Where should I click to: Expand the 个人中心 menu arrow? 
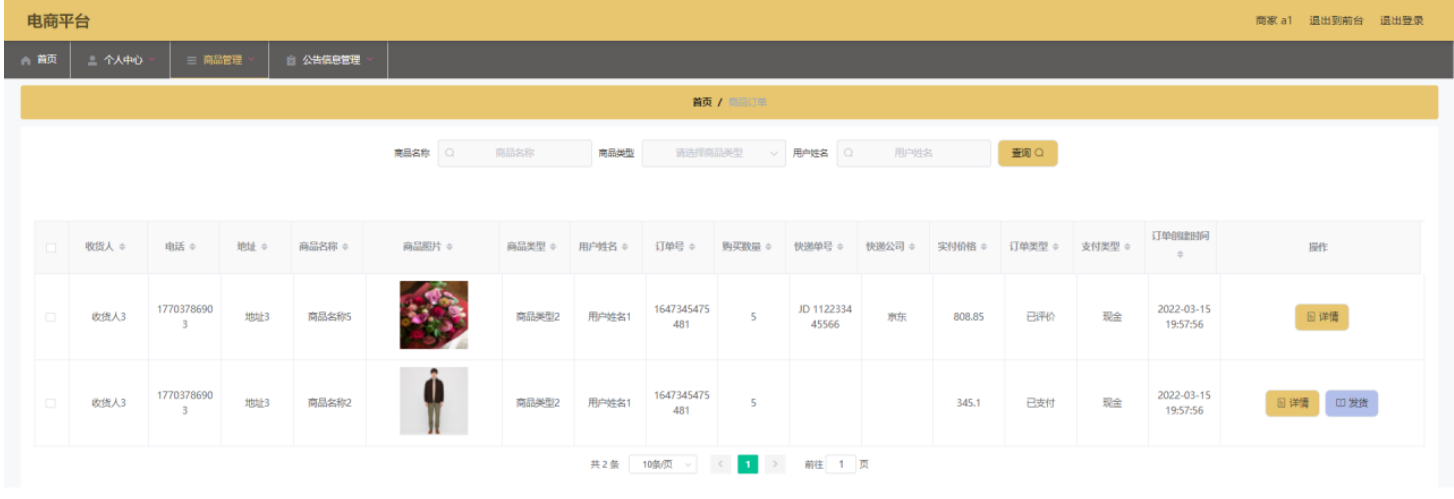[153, 60]
